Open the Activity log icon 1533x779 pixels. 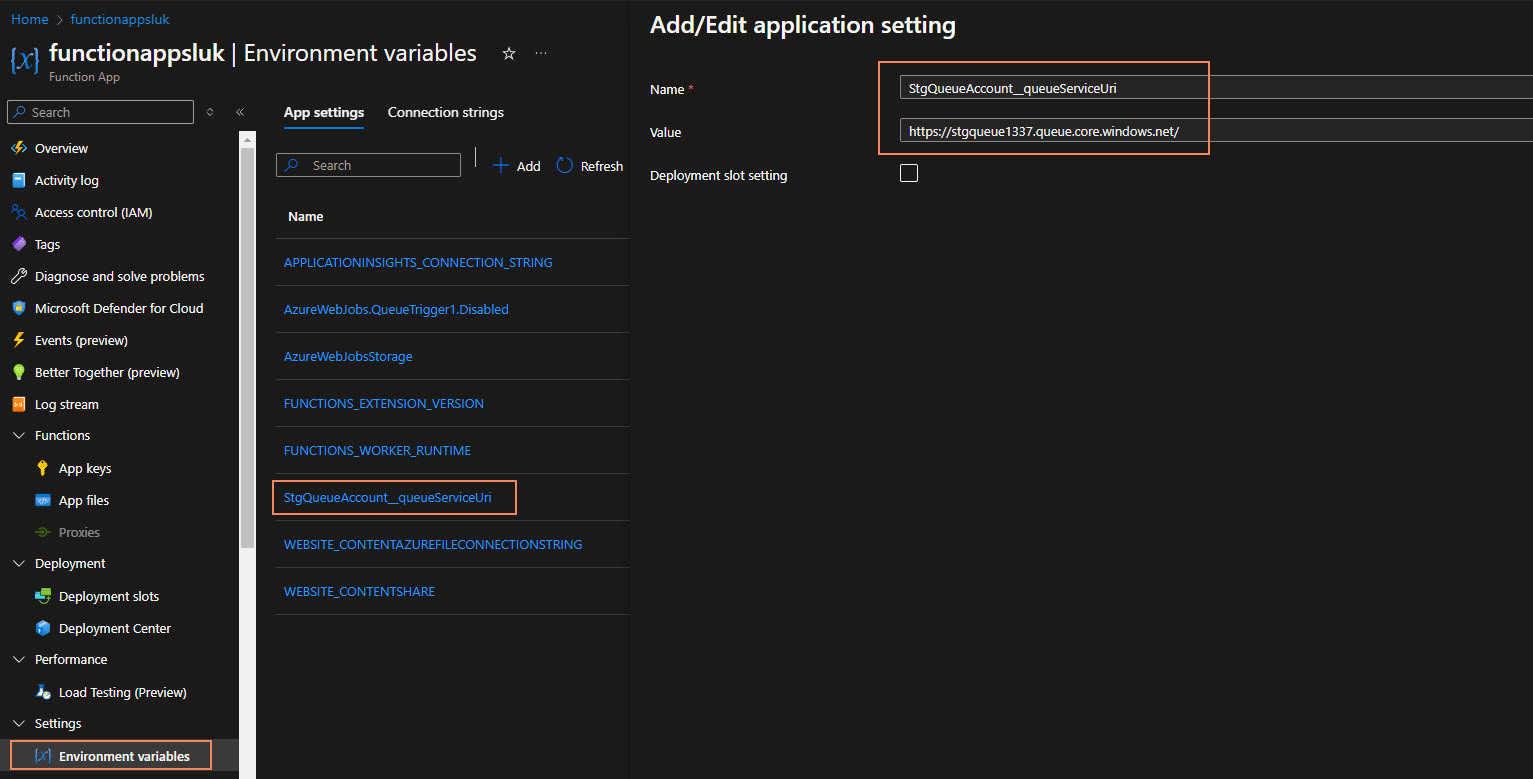click(18, 180)
